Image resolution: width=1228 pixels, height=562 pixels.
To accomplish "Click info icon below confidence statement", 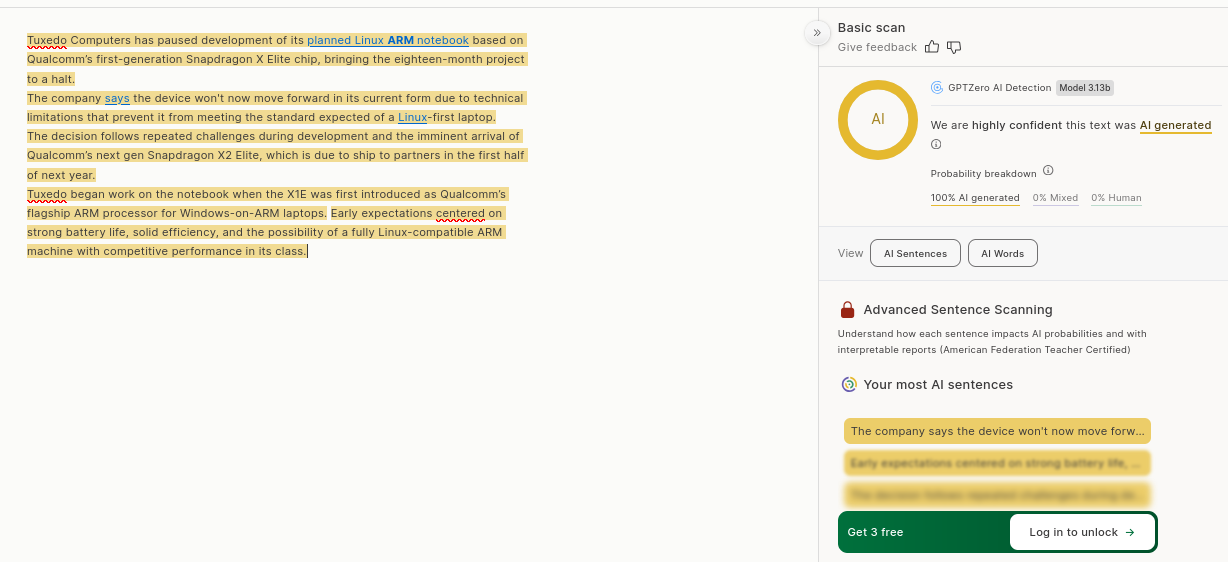I will (936, 144).
